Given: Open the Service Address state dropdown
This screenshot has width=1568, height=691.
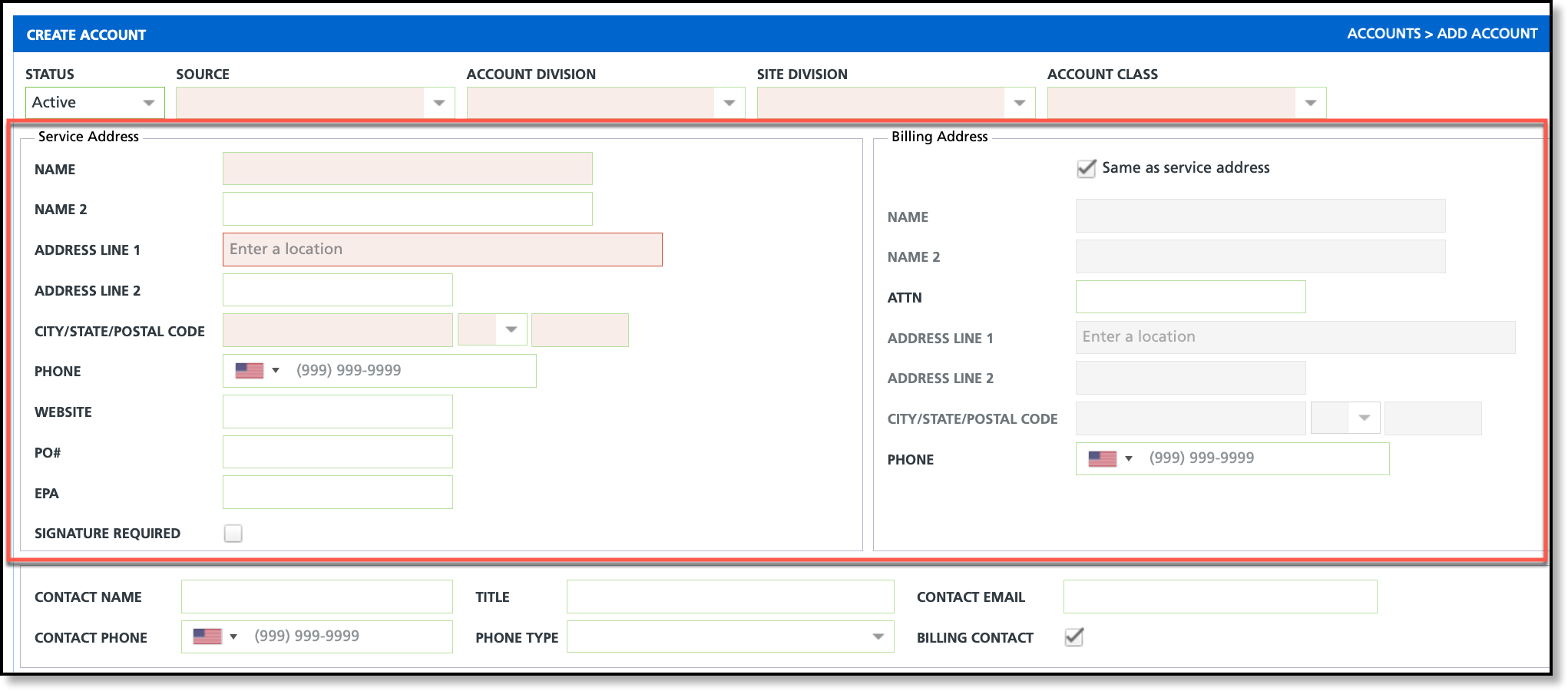Looking at the screenshot, I should 492,330.
